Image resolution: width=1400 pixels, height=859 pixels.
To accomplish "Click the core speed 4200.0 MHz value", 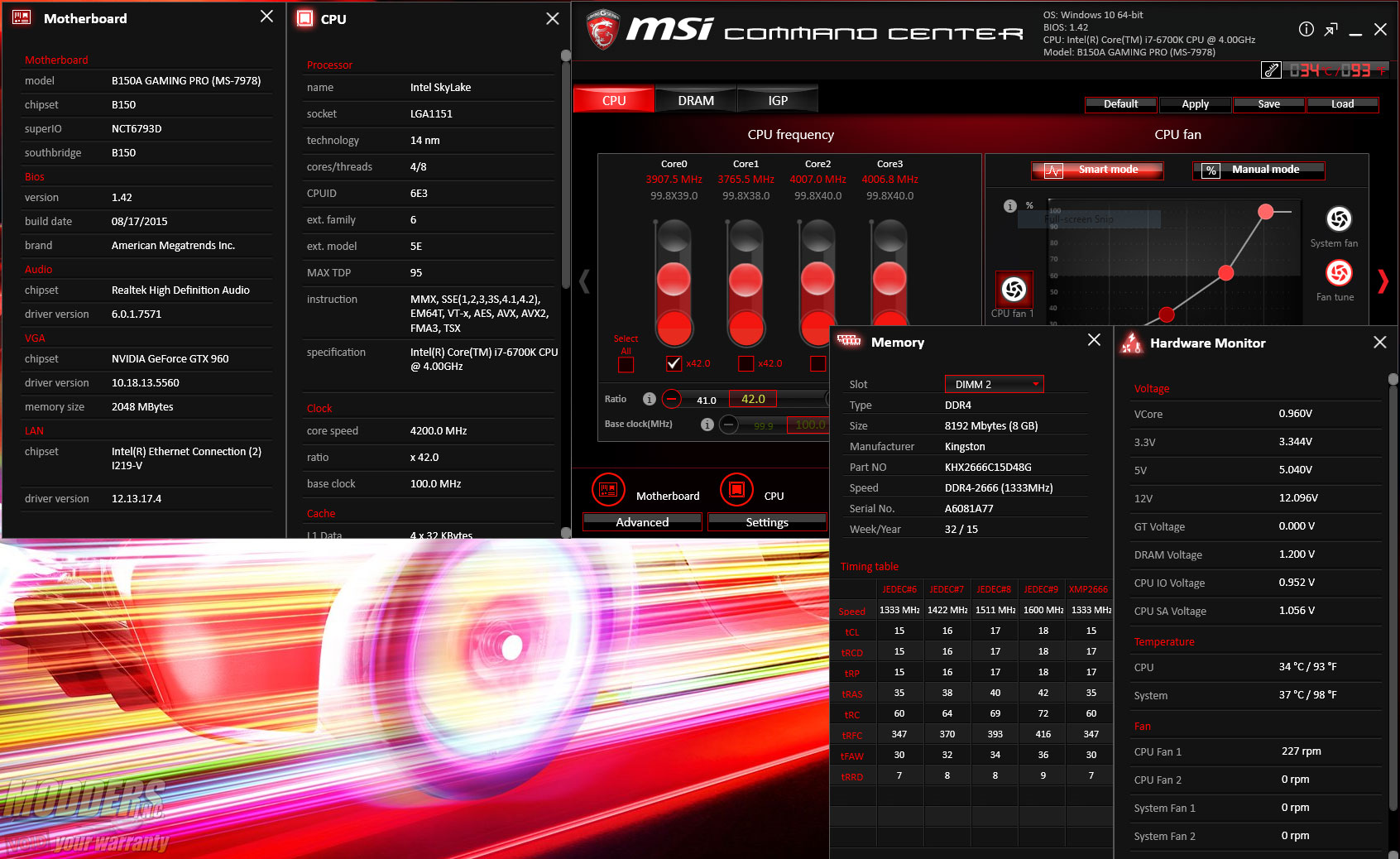I will pyautogui.click(x=439, y=431).
